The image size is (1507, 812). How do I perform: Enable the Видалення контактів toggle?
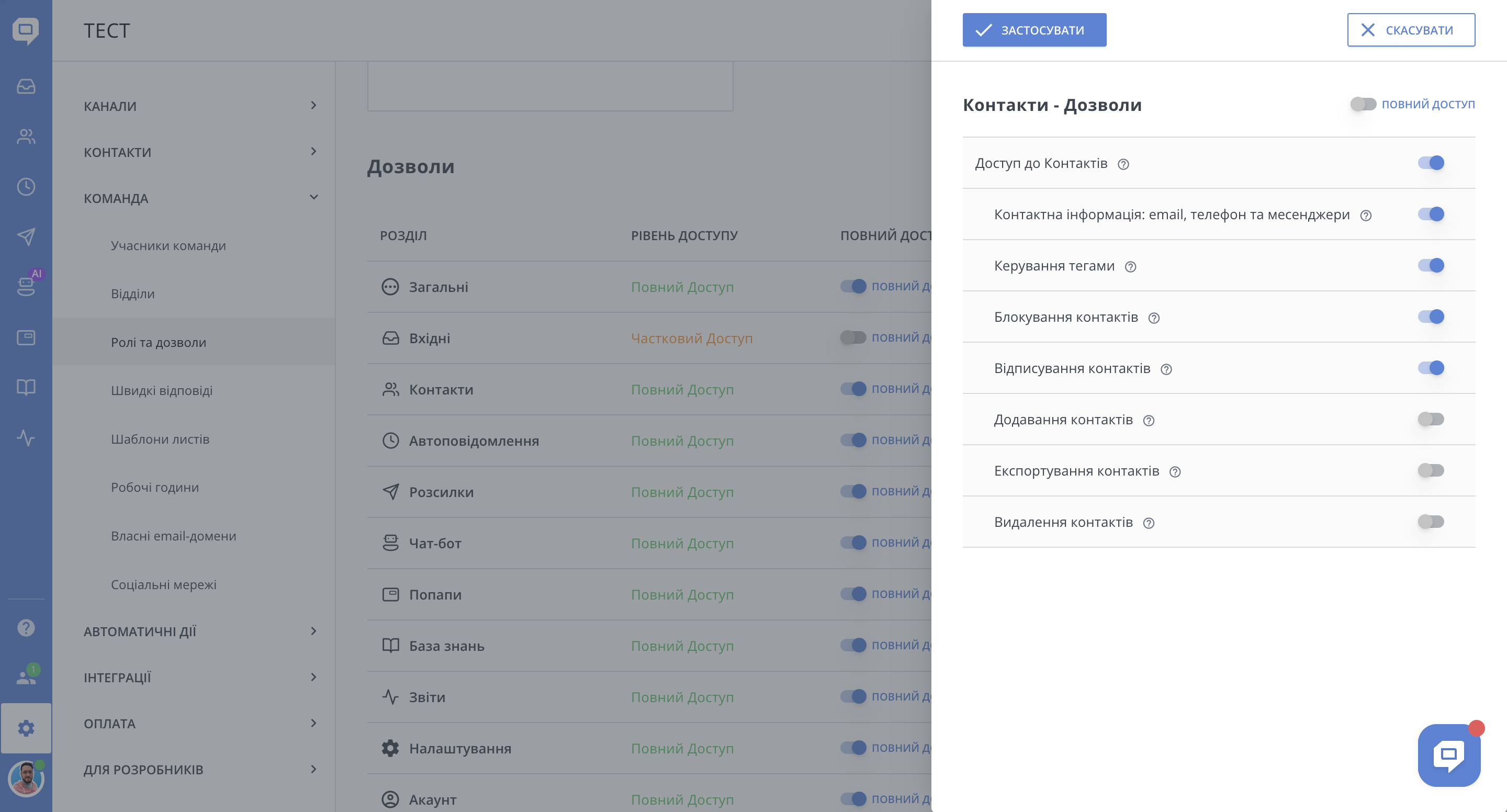(1431, 521)
